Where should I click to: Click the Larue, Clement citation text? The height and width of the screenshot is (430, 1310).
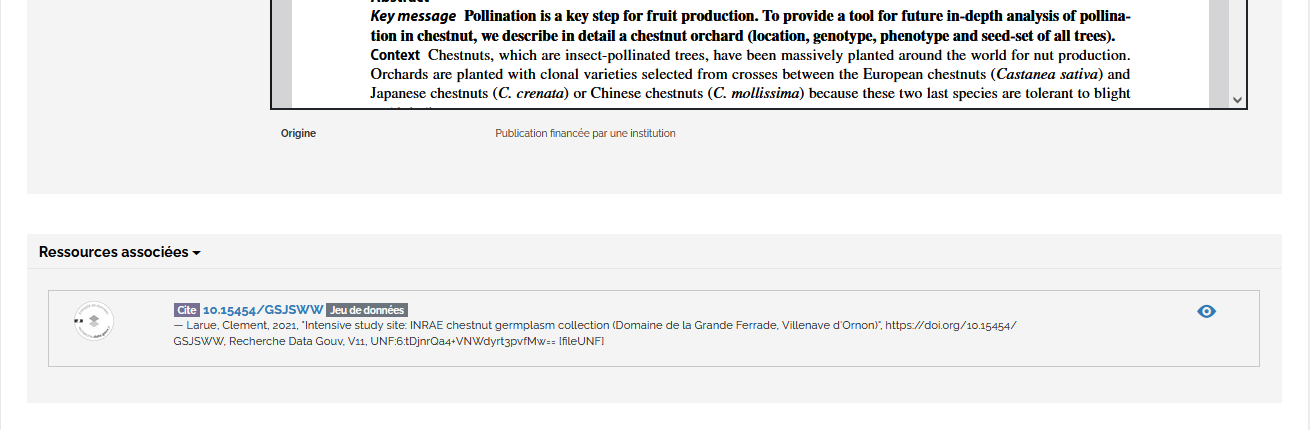tap(217, 326)
